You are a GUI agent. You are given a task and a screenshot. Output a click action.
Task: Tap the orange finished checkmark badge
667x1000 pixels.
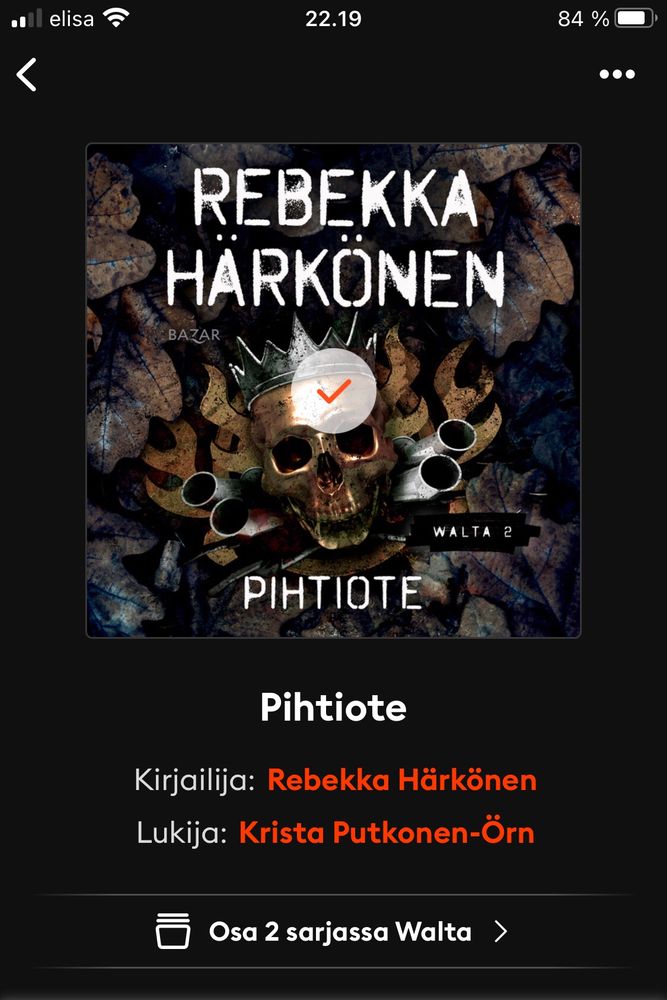click(x=333, y=392)
